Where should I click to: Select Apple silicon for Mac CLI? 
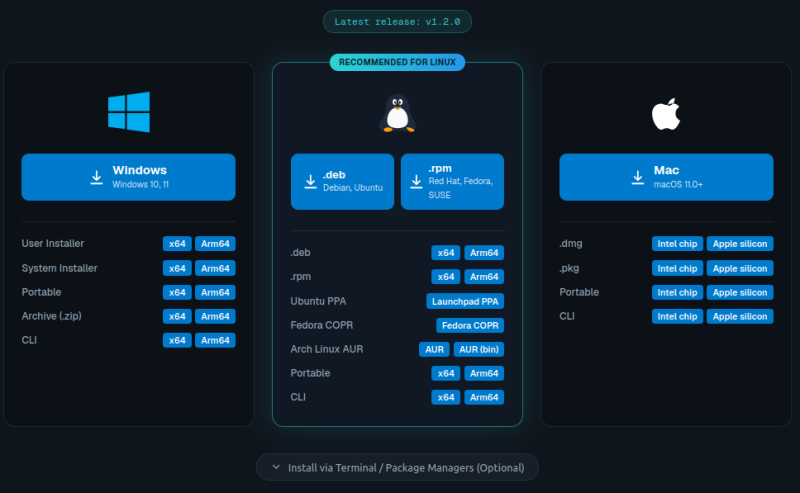[740, 316]
